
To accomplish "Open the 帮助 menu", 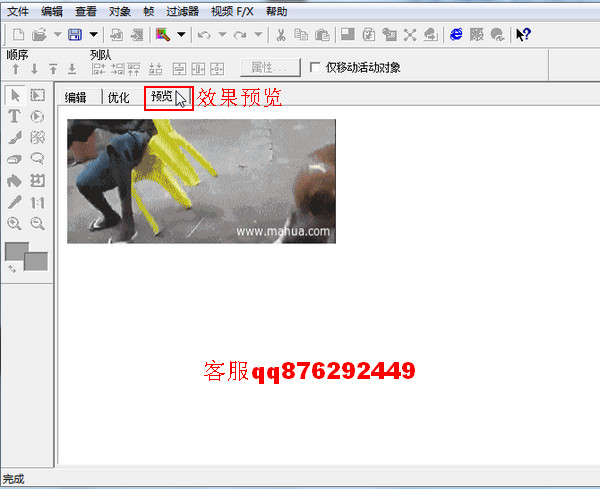I will [x=277, y=12].
